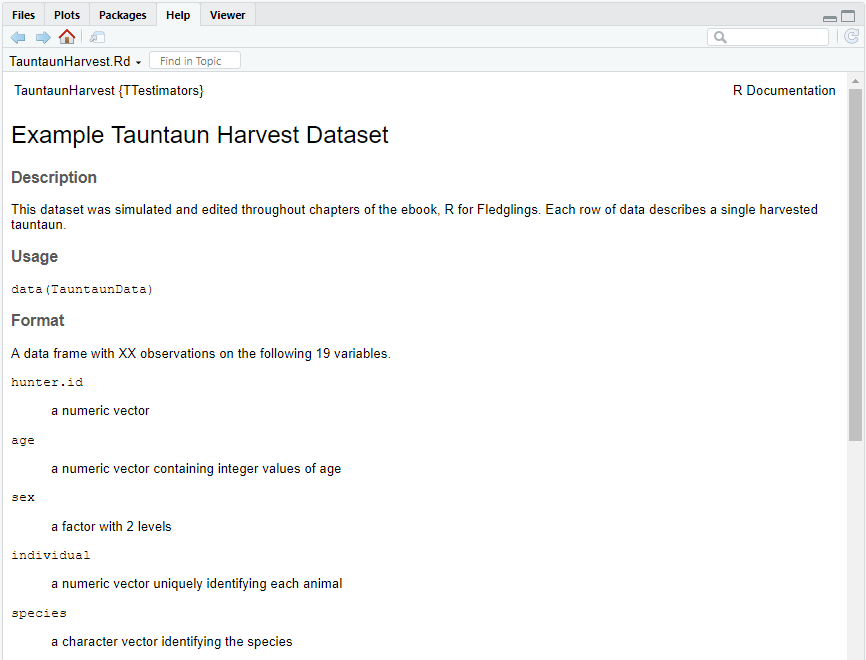The width and height of the screenshot is (866, 660).
Task: Open the Packages tab
Action: (123, 15)
